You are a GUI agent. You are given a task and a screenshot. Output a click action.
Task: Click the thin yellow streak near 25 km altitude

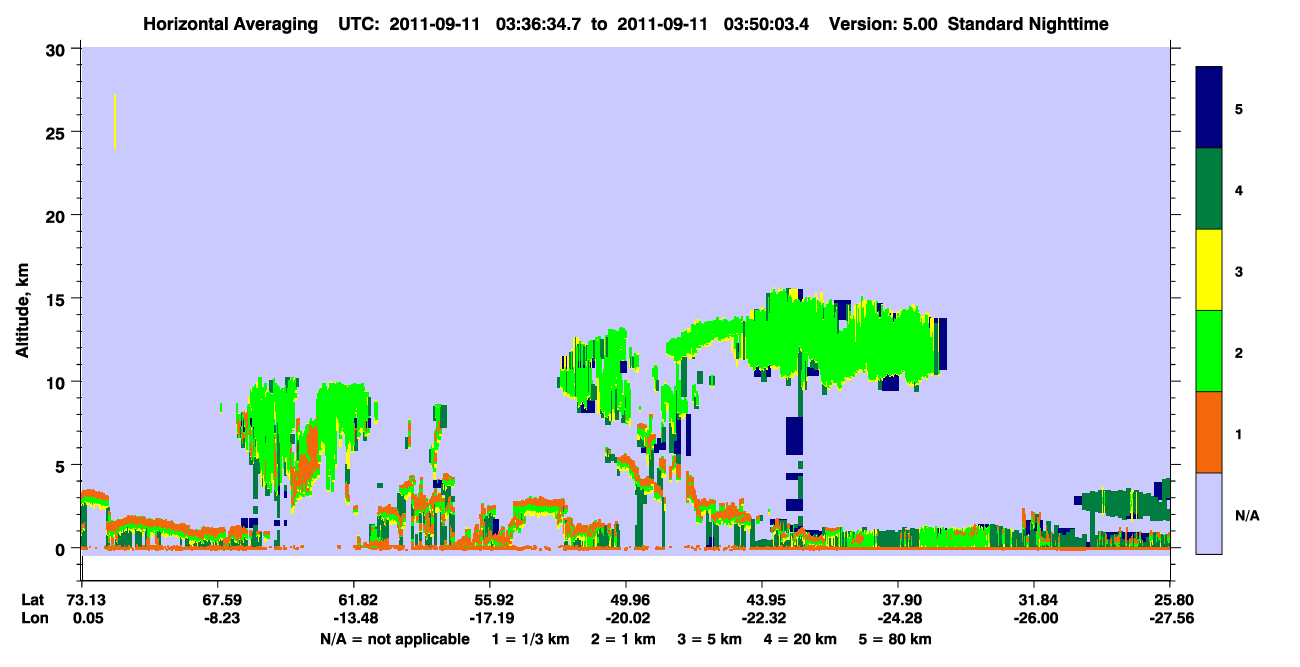pos(115,121)
